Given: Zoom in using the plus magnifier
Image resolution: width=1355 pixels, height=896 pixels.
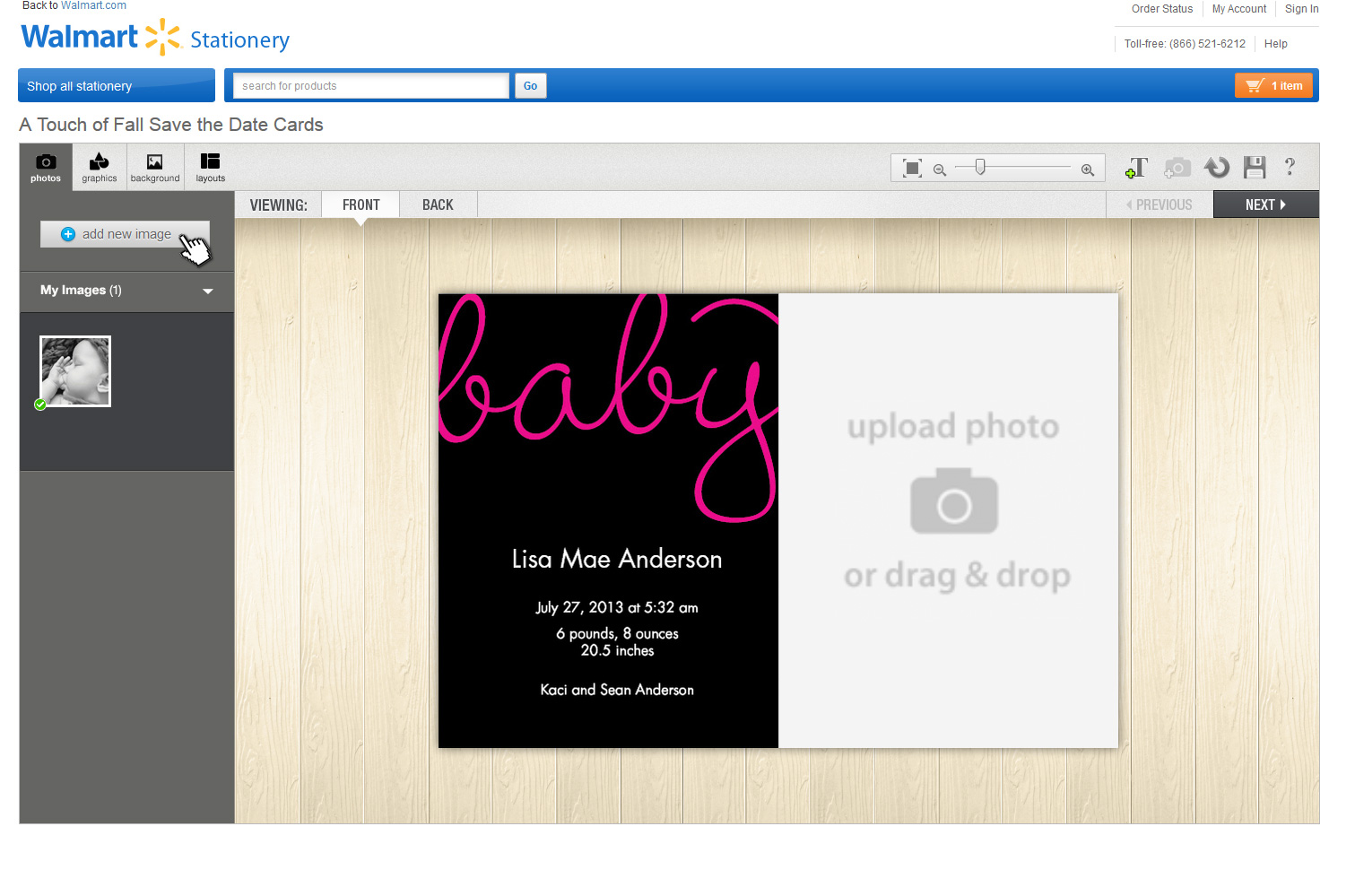Looking at the screenshot, I should [1088, 170].
